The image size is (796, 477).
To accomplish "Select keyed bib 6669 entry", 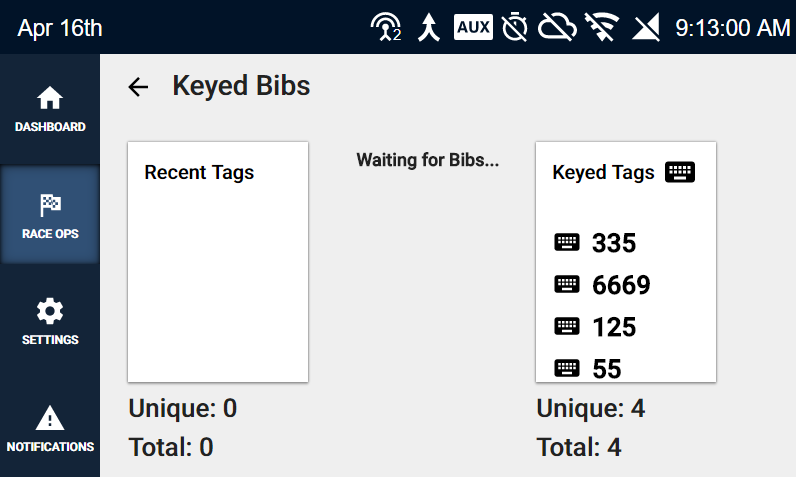I will click(602, 285).
